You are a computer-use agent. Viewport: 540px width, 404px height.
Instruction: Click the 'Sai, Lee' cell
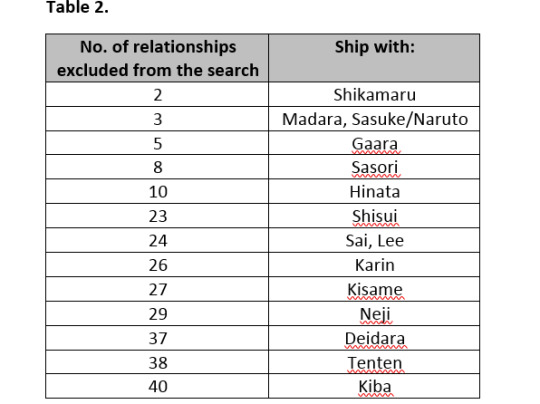coord(374,240)
